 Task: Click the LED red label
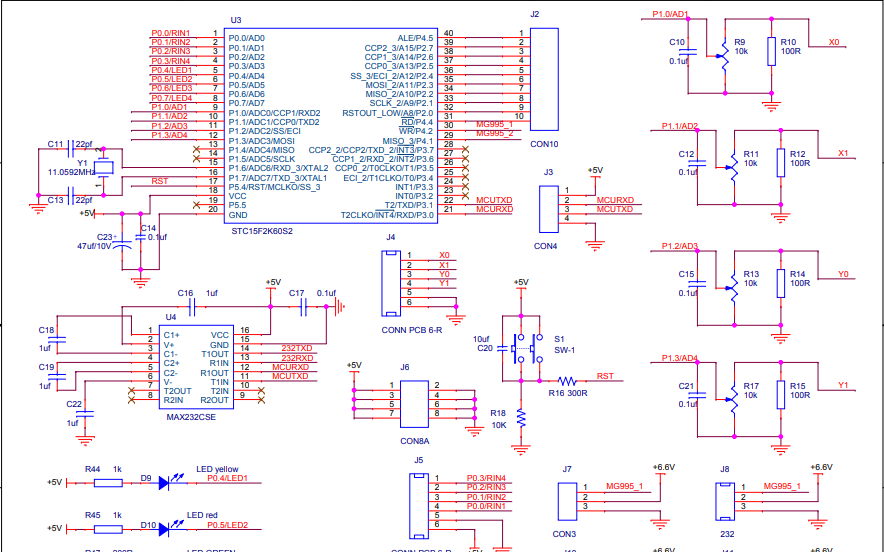pyautogui.click(x=202, y=515)
